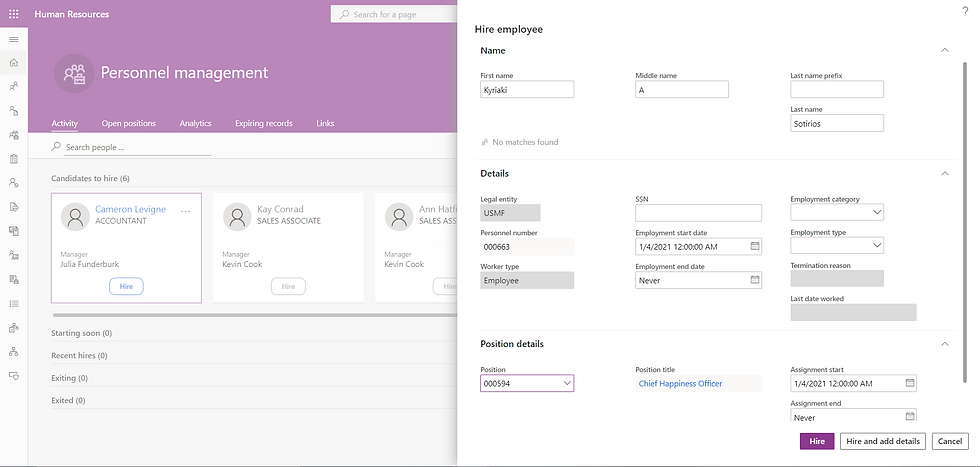The height and width of the screenshot is (467, 980).
Task: Open the document with arrow sidebar icon
Action: click(13, 207)
